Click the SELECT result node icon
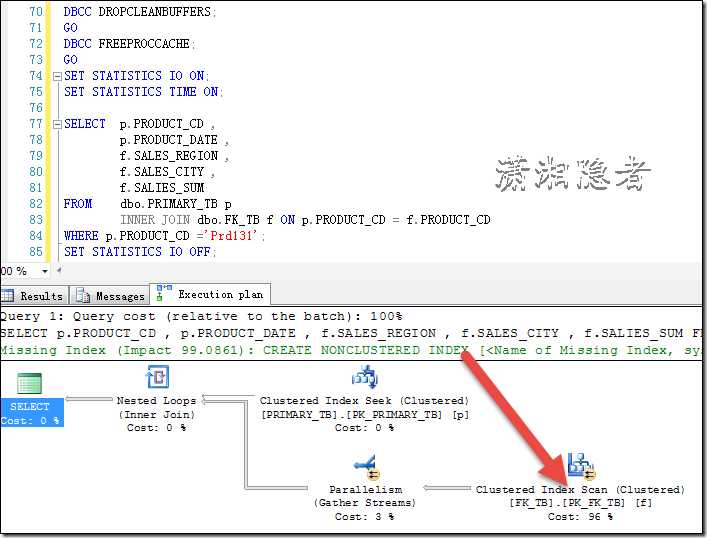The image size is (707, 538). (29, 383)
